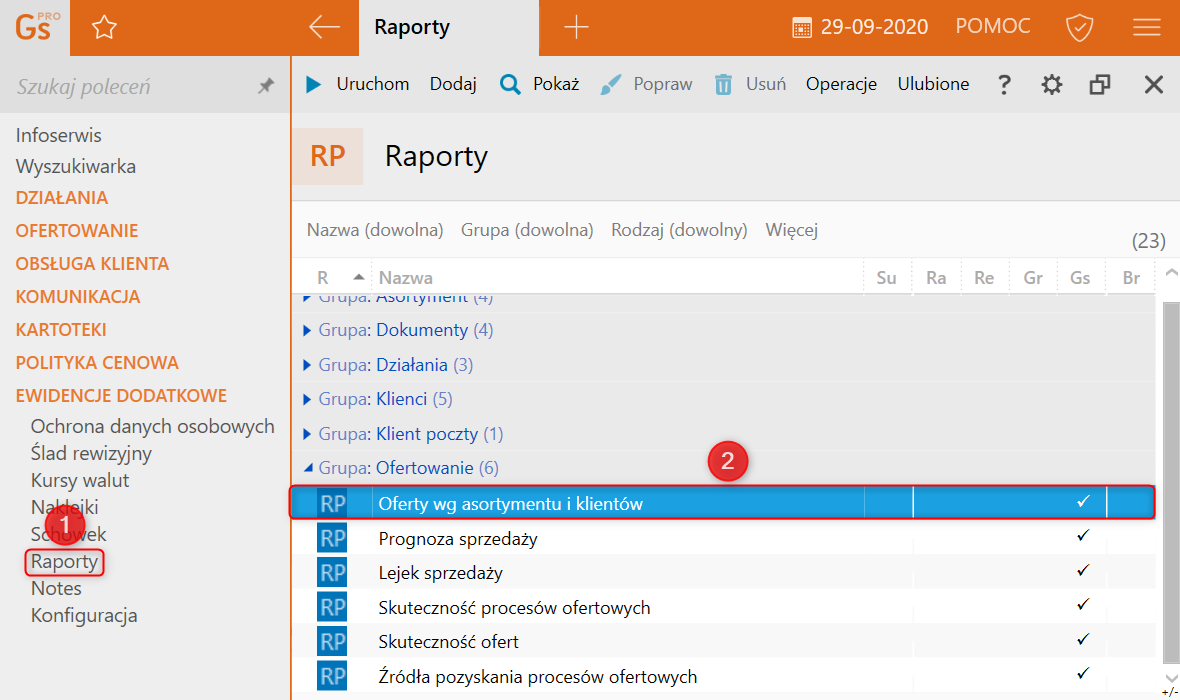Collapse the Ofertowanie group
Viewport: 1180px width, 700px height.
pos(308,467)
